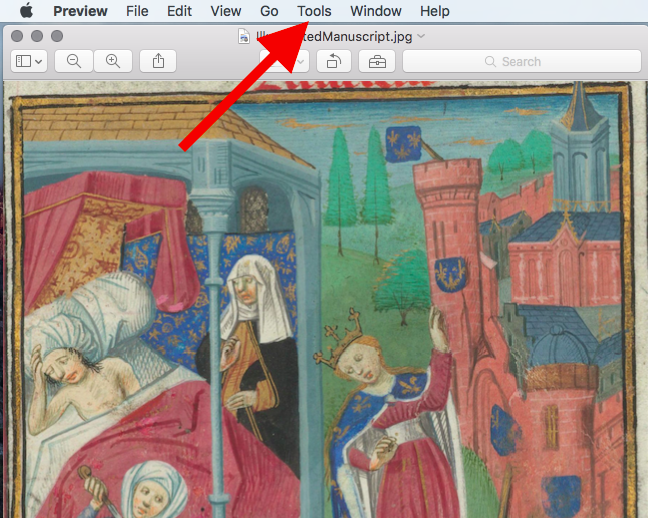
Task: Open the File menu
Action: click(x=137, y=11)
